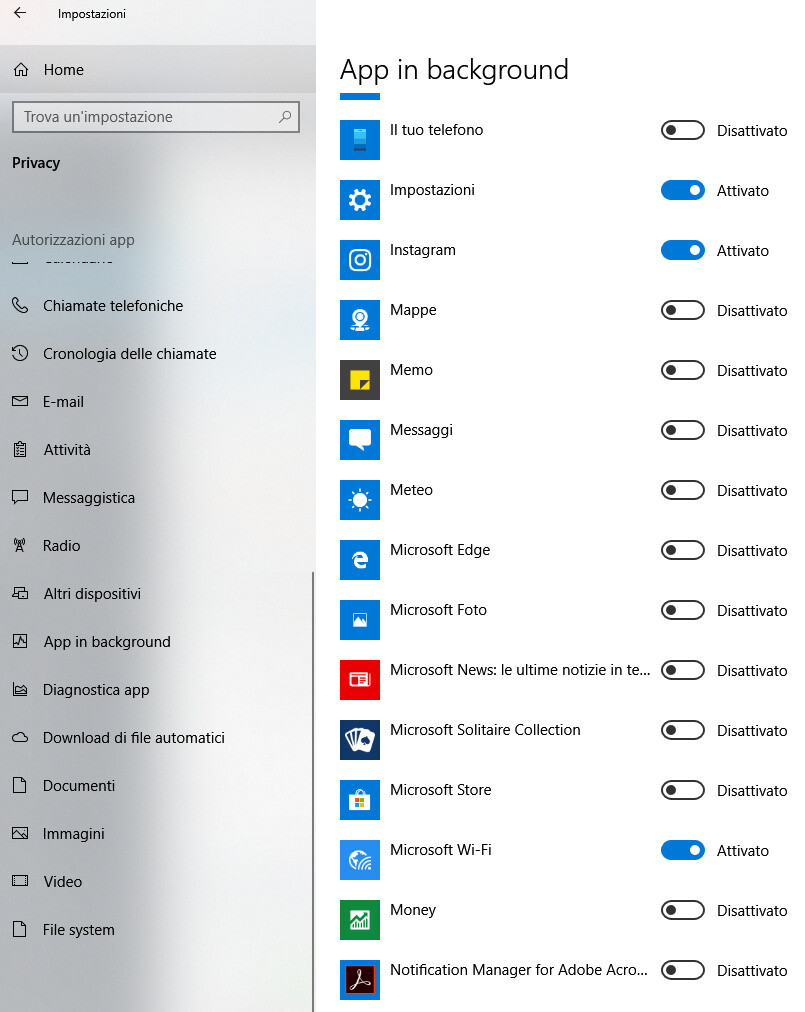Click the E-mail envelope icon
The image size is (805, 1012).
point(20,401)
